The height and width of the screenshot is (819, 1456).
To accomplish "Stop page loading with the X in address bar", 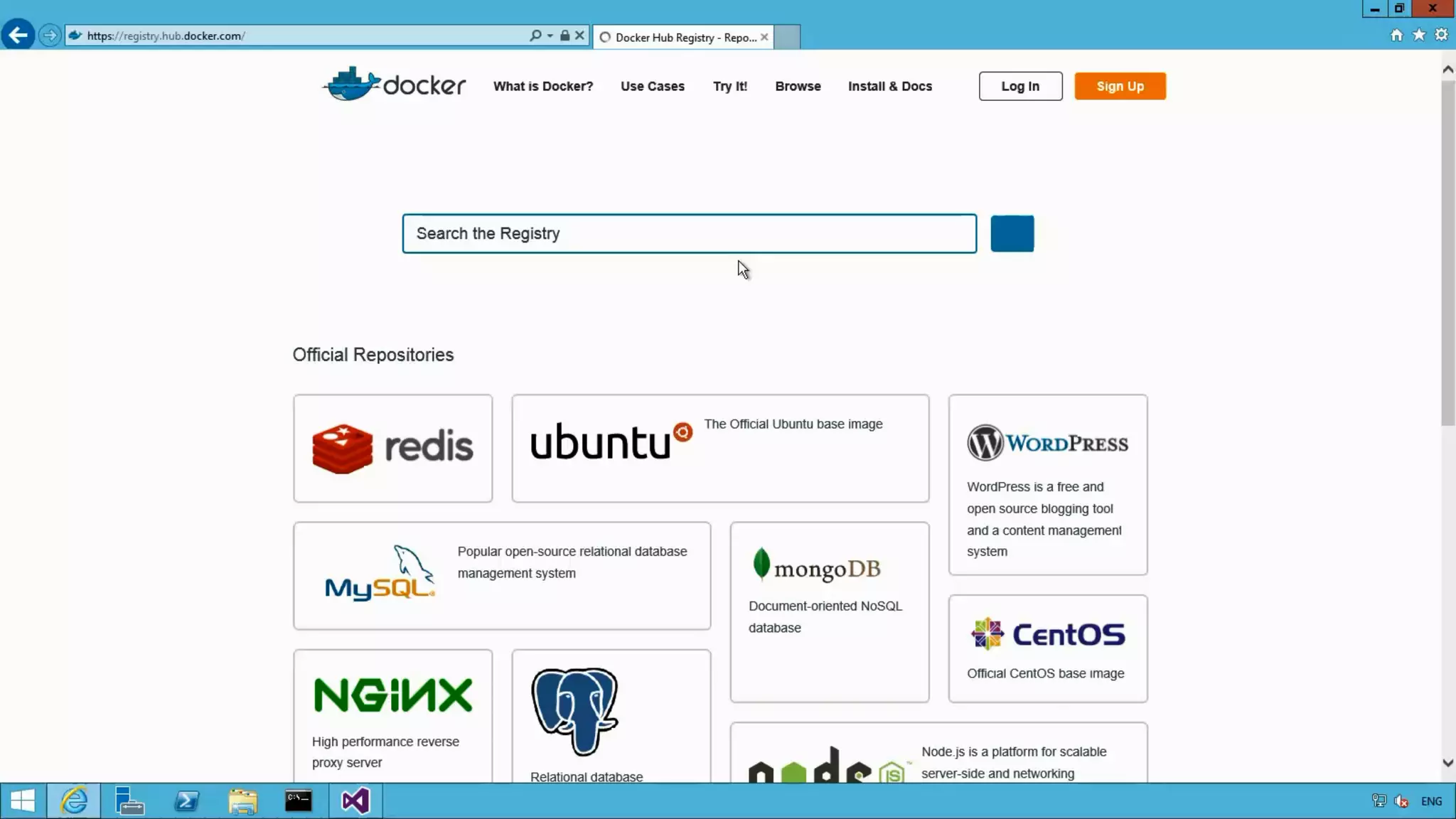I will pyautogui.click(x=579, y=36).
